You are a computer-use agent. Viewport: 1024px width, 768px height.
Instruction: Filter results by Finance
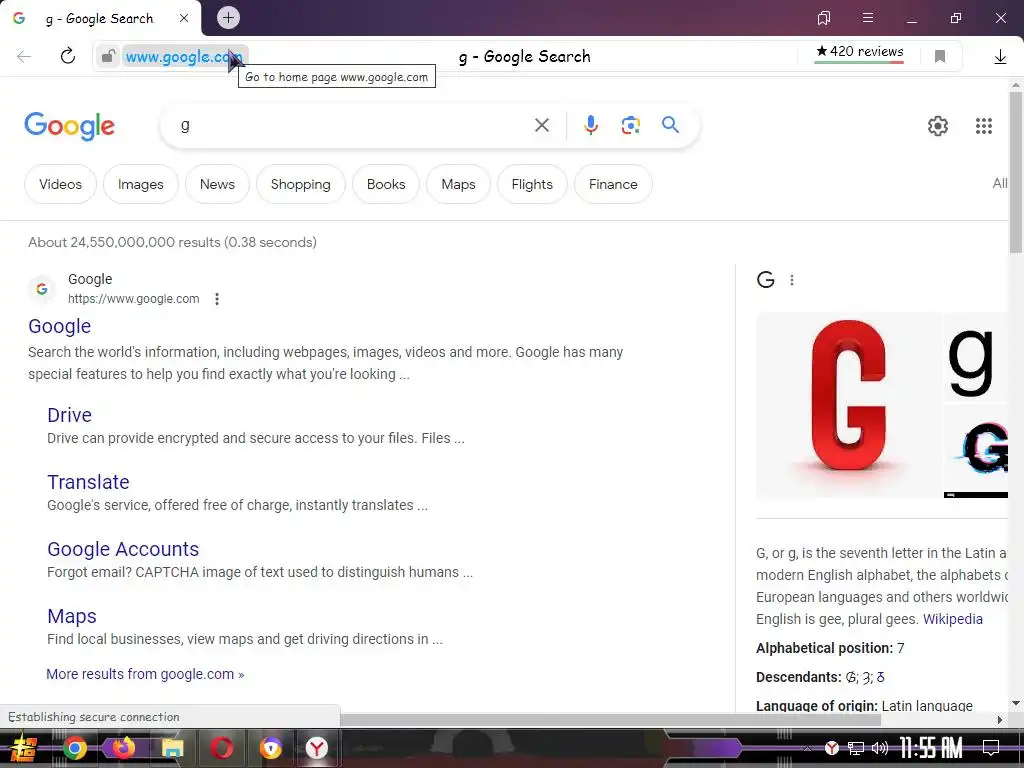(x=613, y=184)
